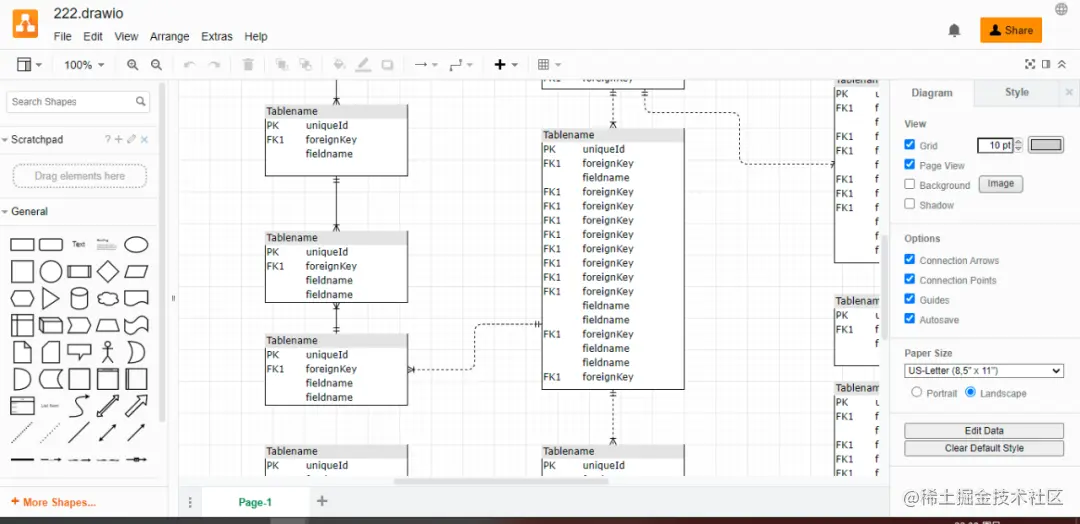The height and width of the screenshot is (524, 1080).
Task: Click the shadow toolbar icon
Action: [387, 65]
